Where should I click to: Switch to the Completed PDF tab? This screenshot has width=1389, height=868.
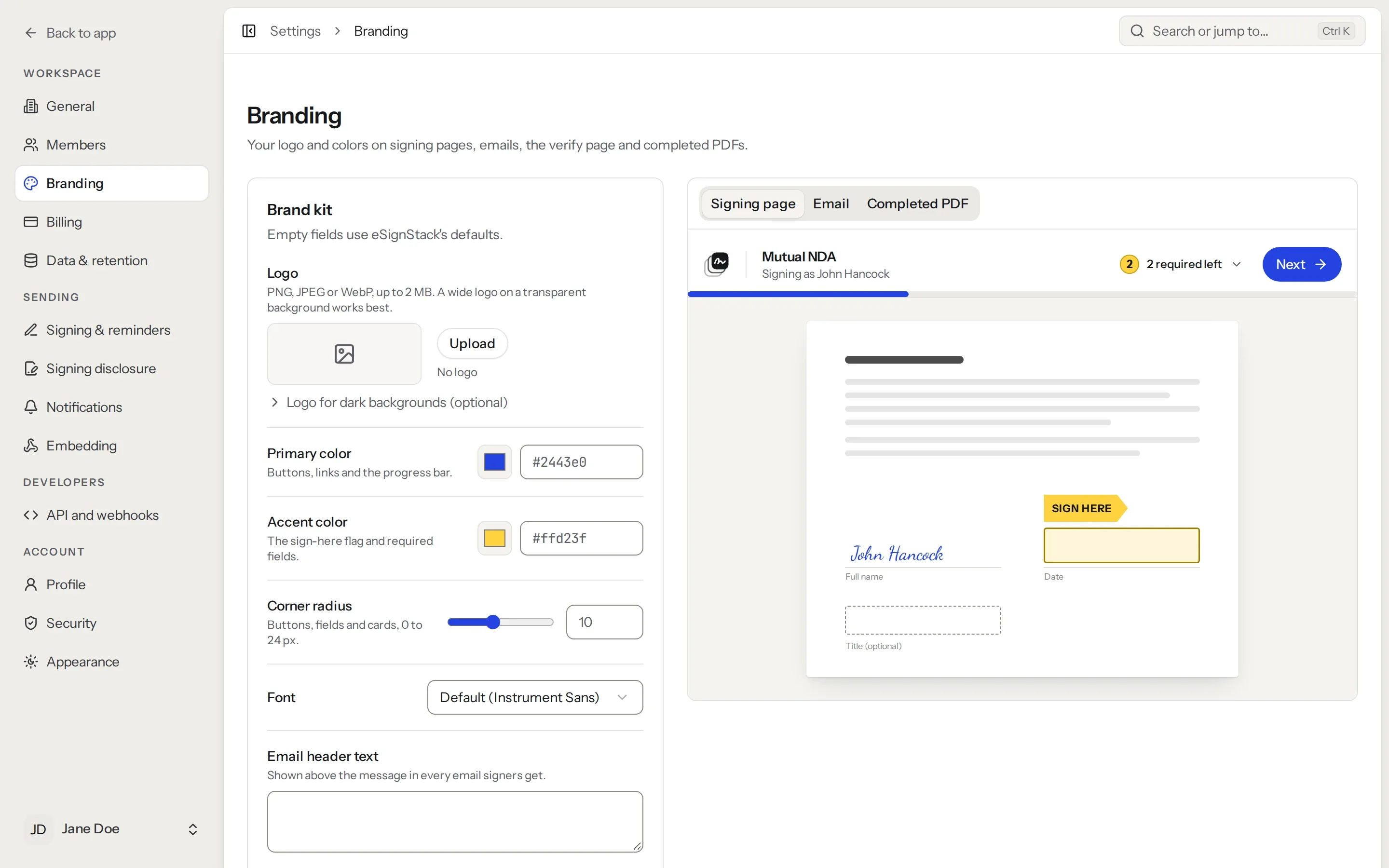[x=917, y=204]
